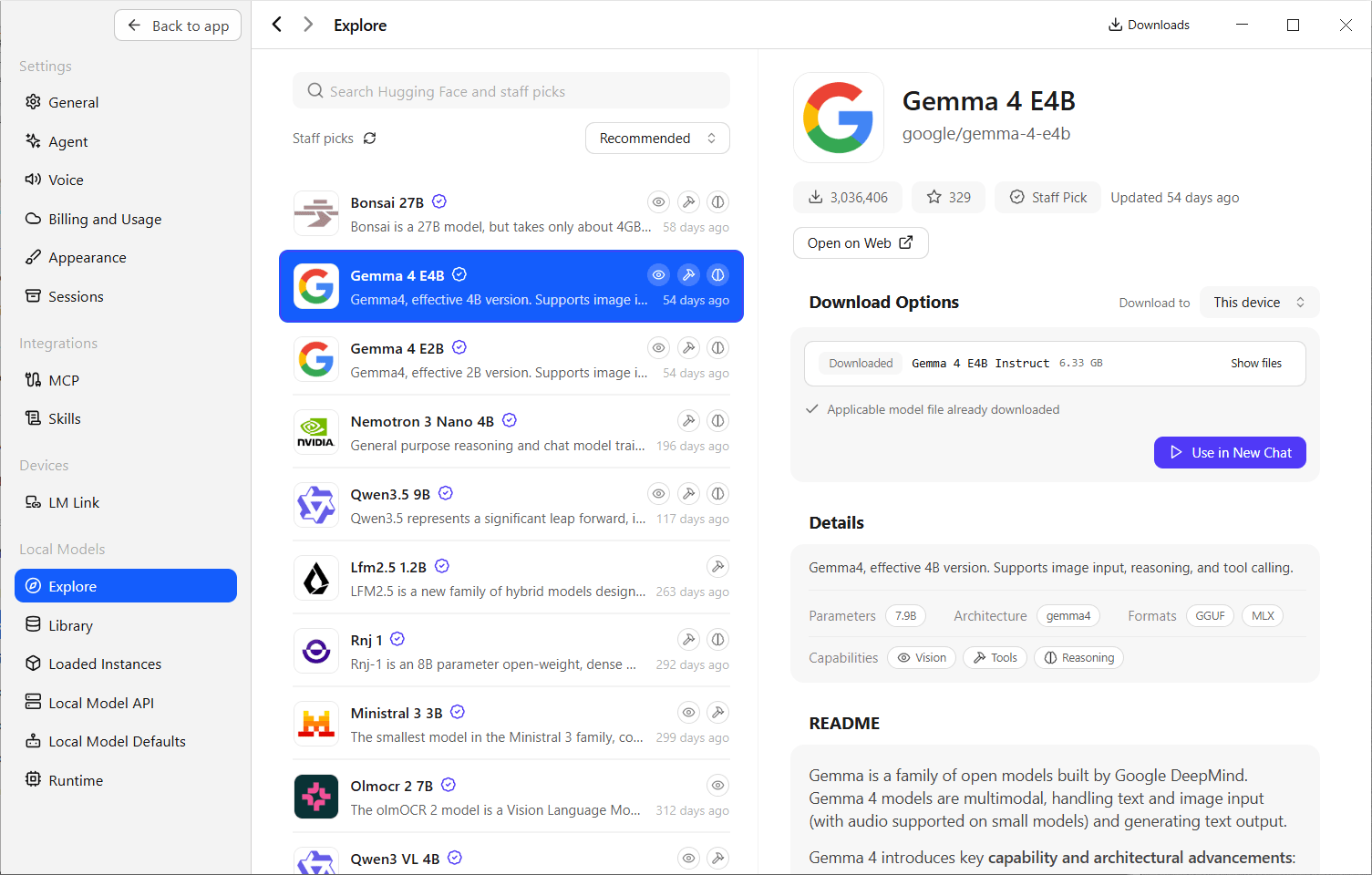Screen dimensions: 1372x875
Task: Click tools hammer icon on Gemma 4 E2B
Action: click(688, 348)
